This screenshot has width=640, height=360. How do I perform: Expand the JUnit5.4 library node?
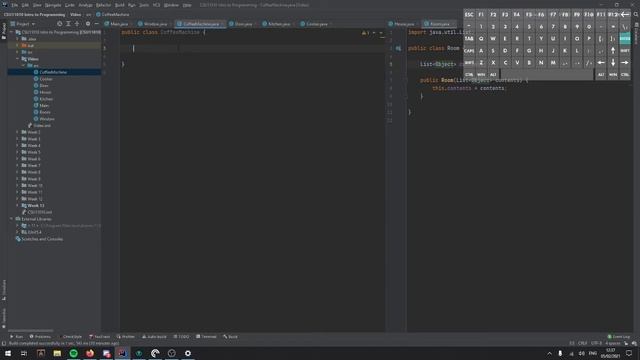pos(17,232)
